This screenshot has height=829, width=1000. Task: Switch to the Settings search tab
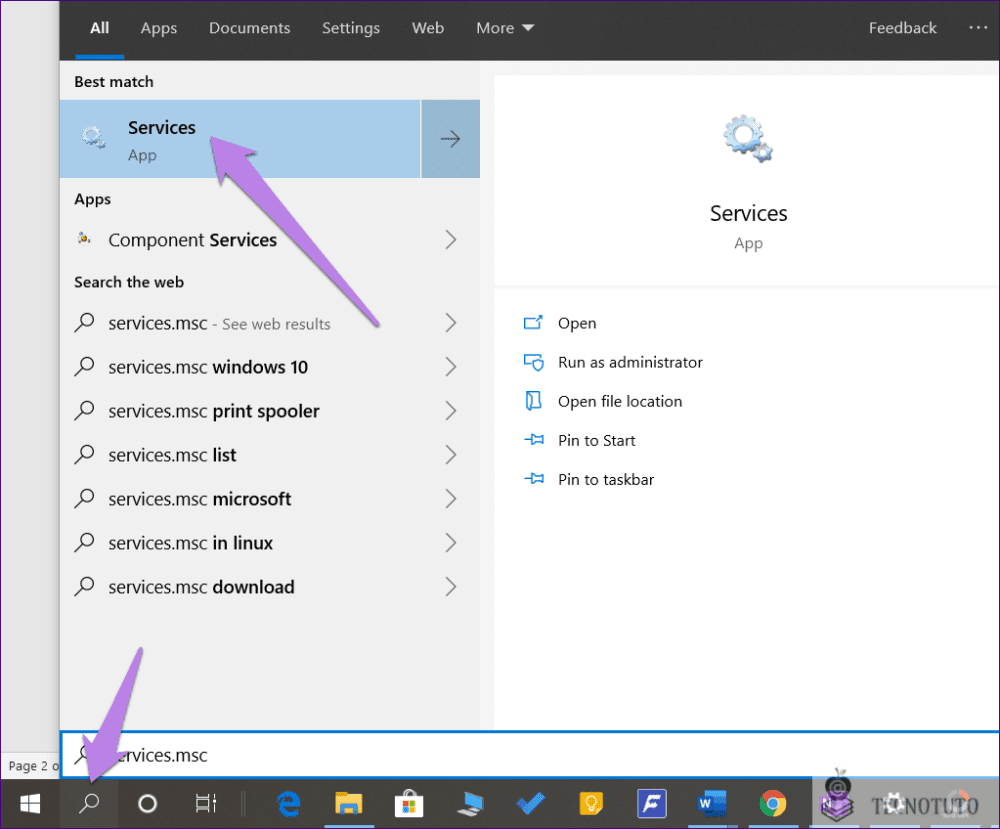click(x=351, y=28)
